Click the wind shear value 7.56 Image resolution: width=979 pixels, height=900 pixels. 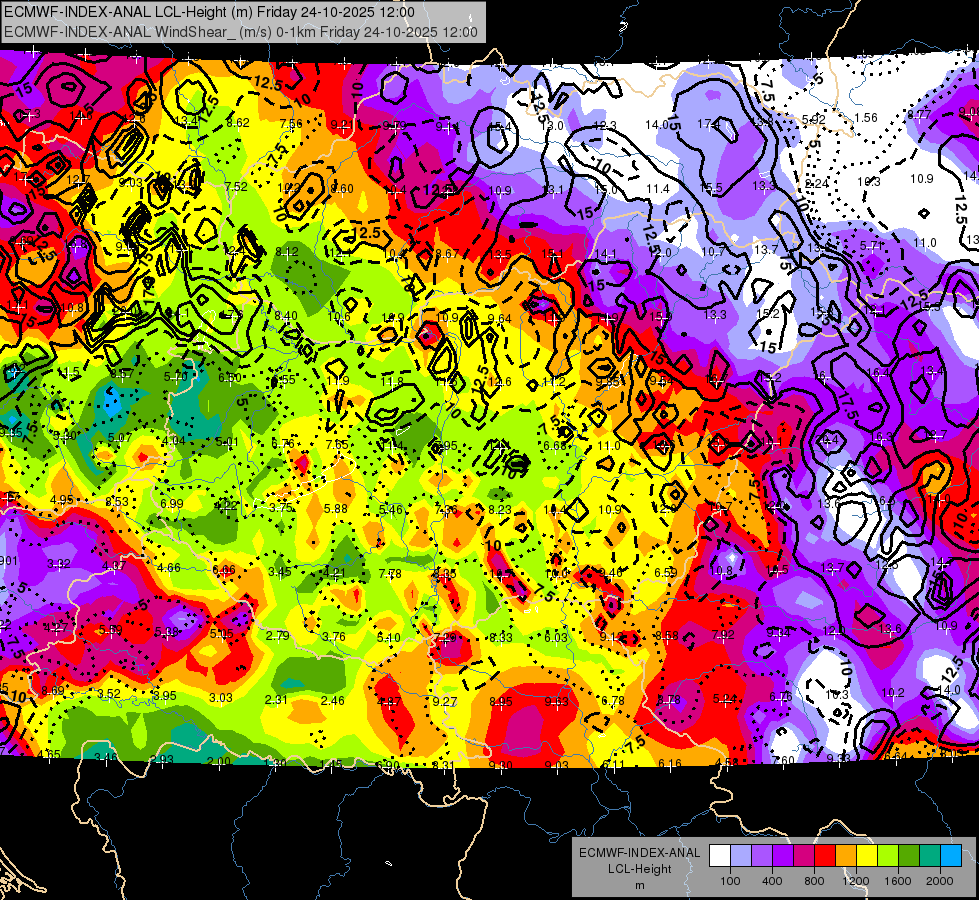pyautogui.click(x=291, y=124)
